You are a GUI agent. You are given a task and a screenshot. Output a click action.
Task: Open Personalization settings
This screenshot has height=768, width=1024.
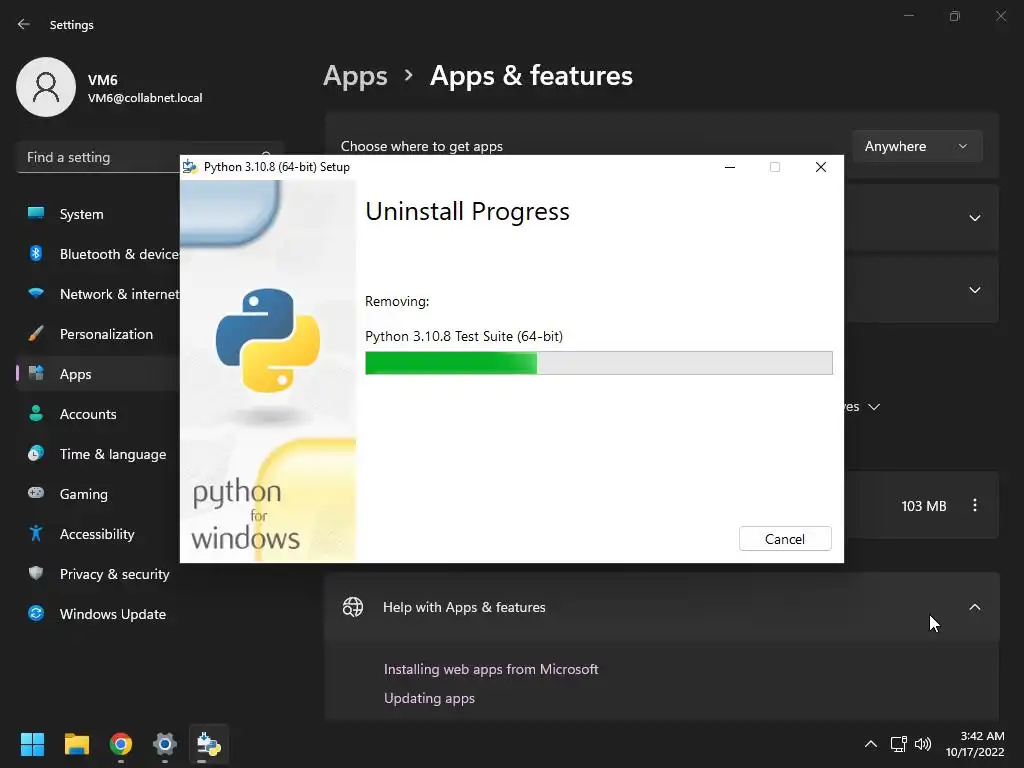tap(98, 334)
